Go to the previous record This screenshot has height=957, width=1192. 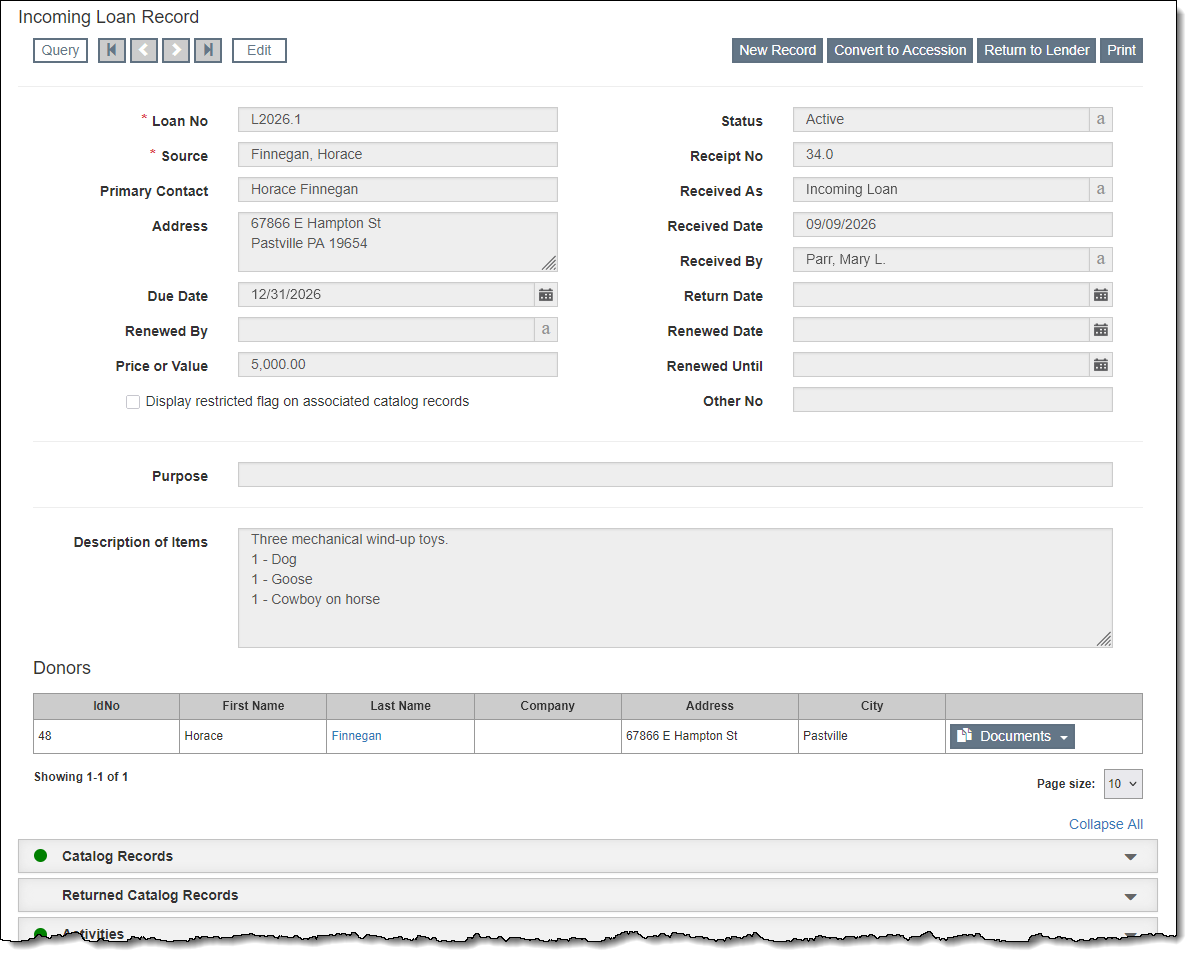click(144, 50)
